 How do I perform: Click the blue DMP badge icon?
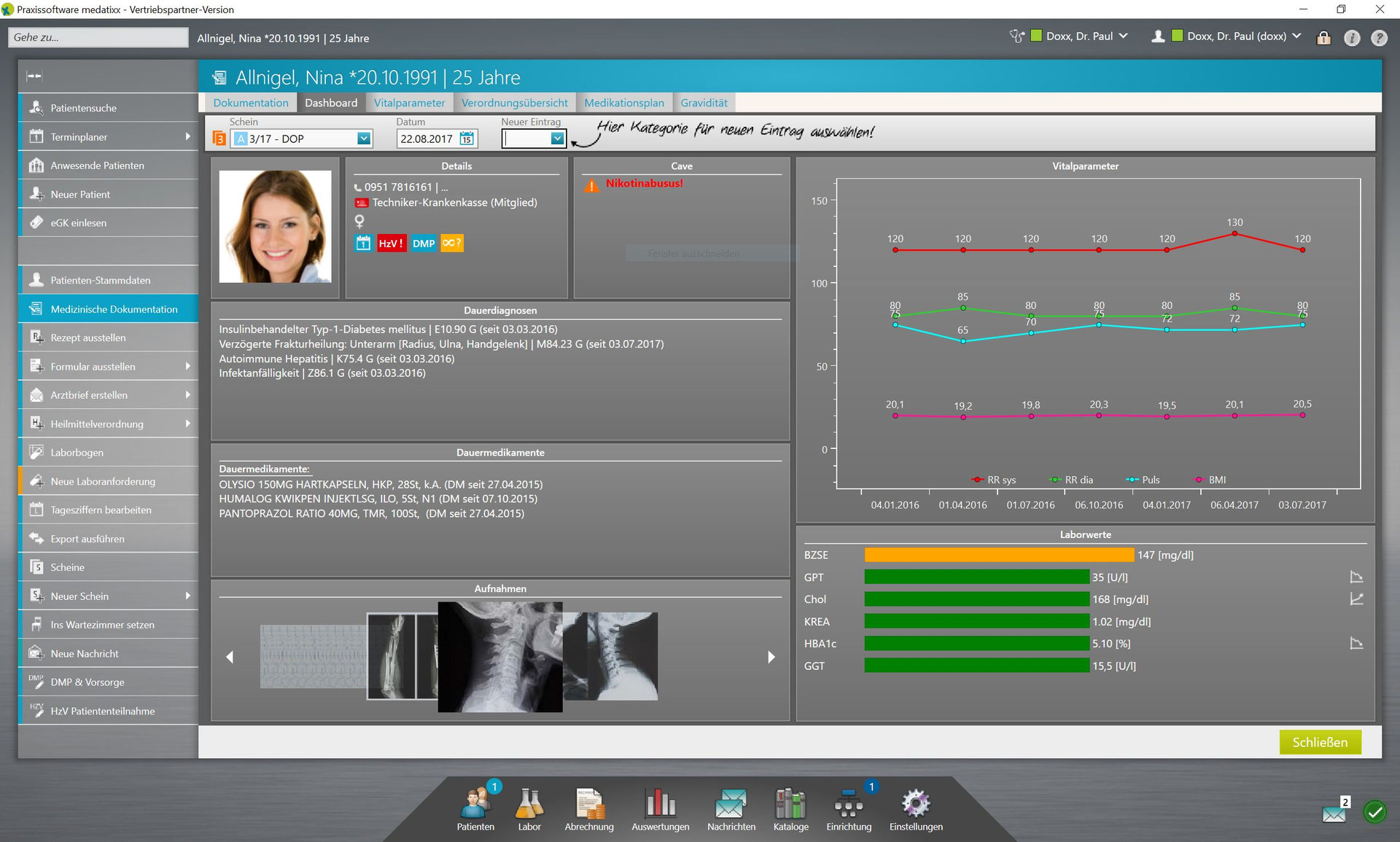(423, 243)
